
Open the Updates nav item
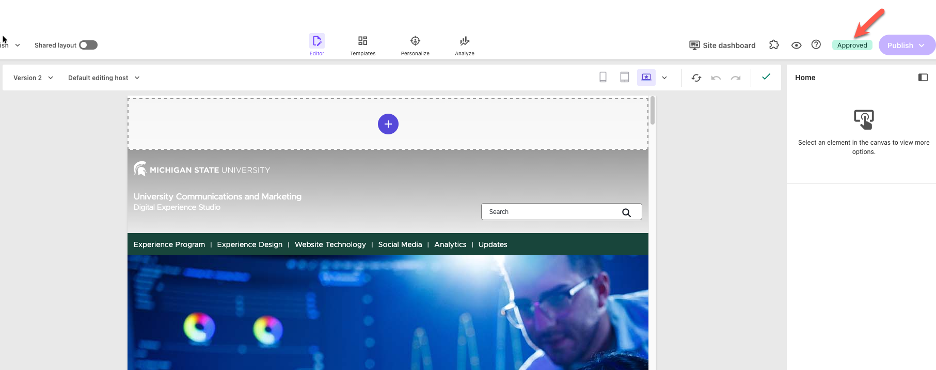[x=492, y=244]
